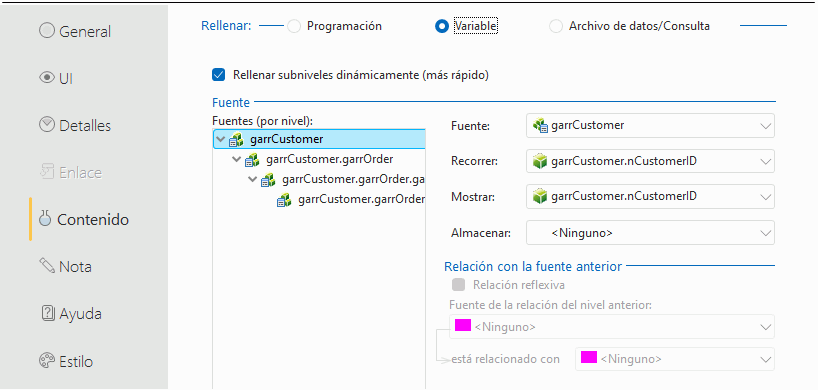Click the Ayuda question-mark icon
The height and width of the screenshot is (390, 818).
point(47,313)
